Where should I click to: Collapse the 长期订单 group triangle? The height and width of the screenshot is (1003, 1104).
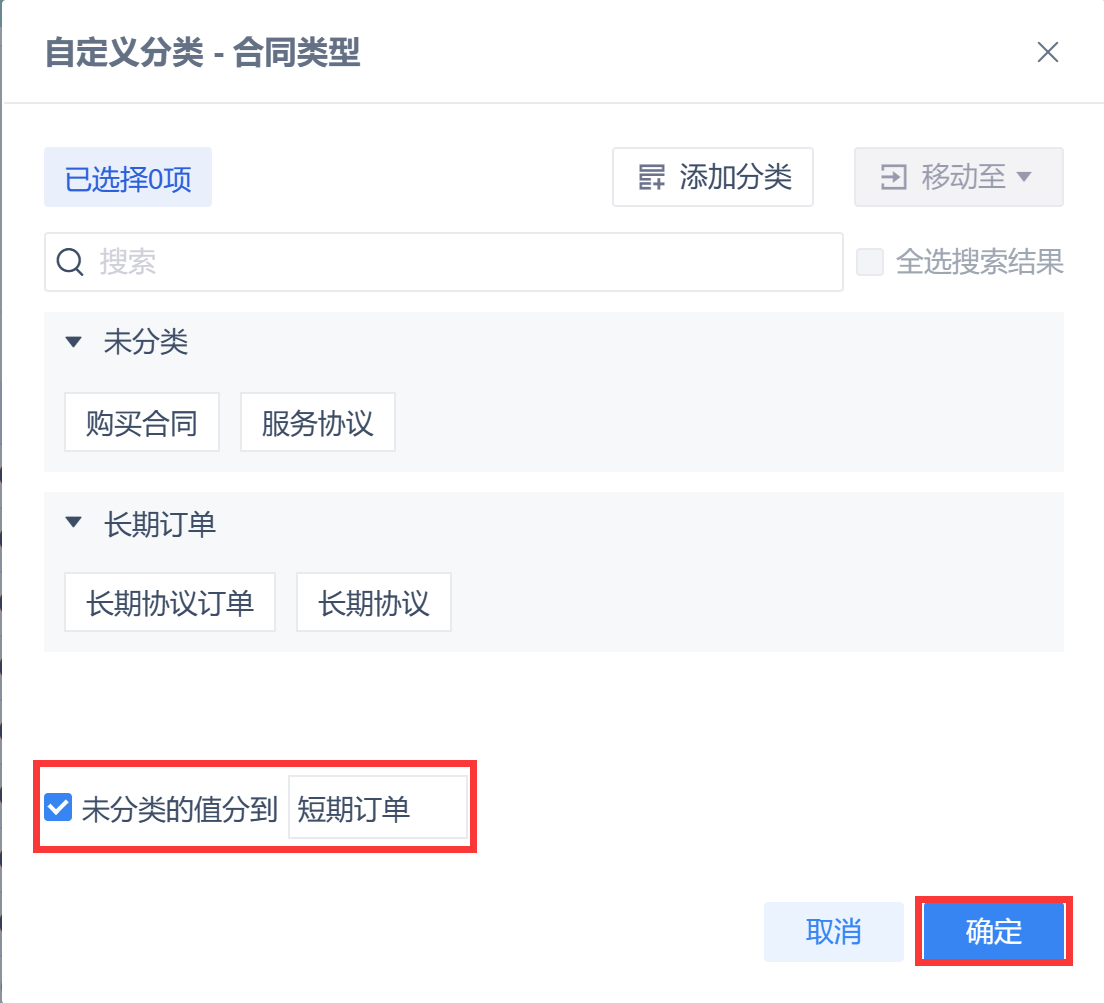click(x=73, y=523)
